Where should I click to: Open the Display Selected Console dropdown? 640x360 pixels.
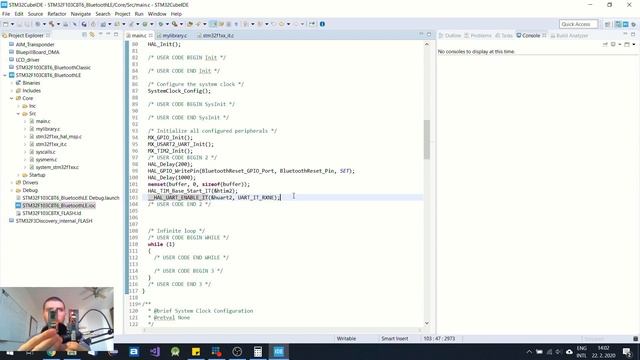pyautogui.click(x=620, y=44)
